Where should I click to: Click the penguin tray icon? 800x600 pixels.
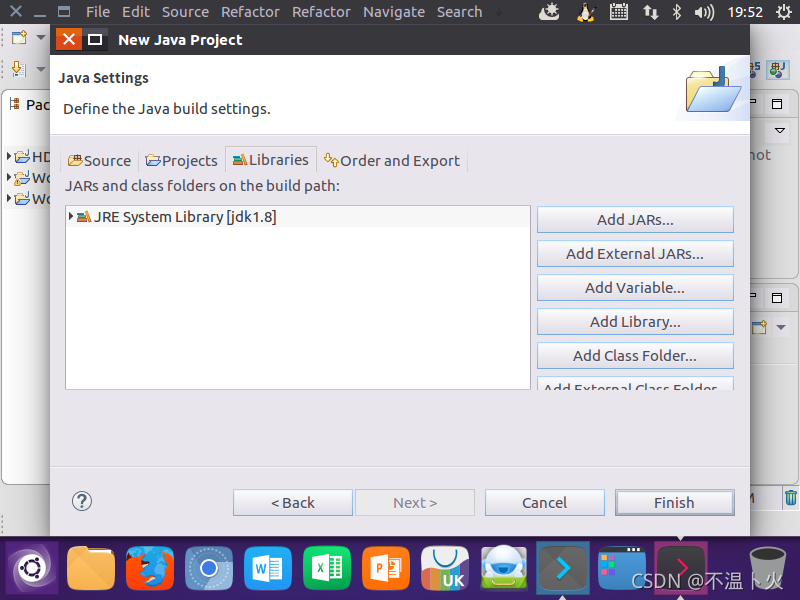[586, 12]
